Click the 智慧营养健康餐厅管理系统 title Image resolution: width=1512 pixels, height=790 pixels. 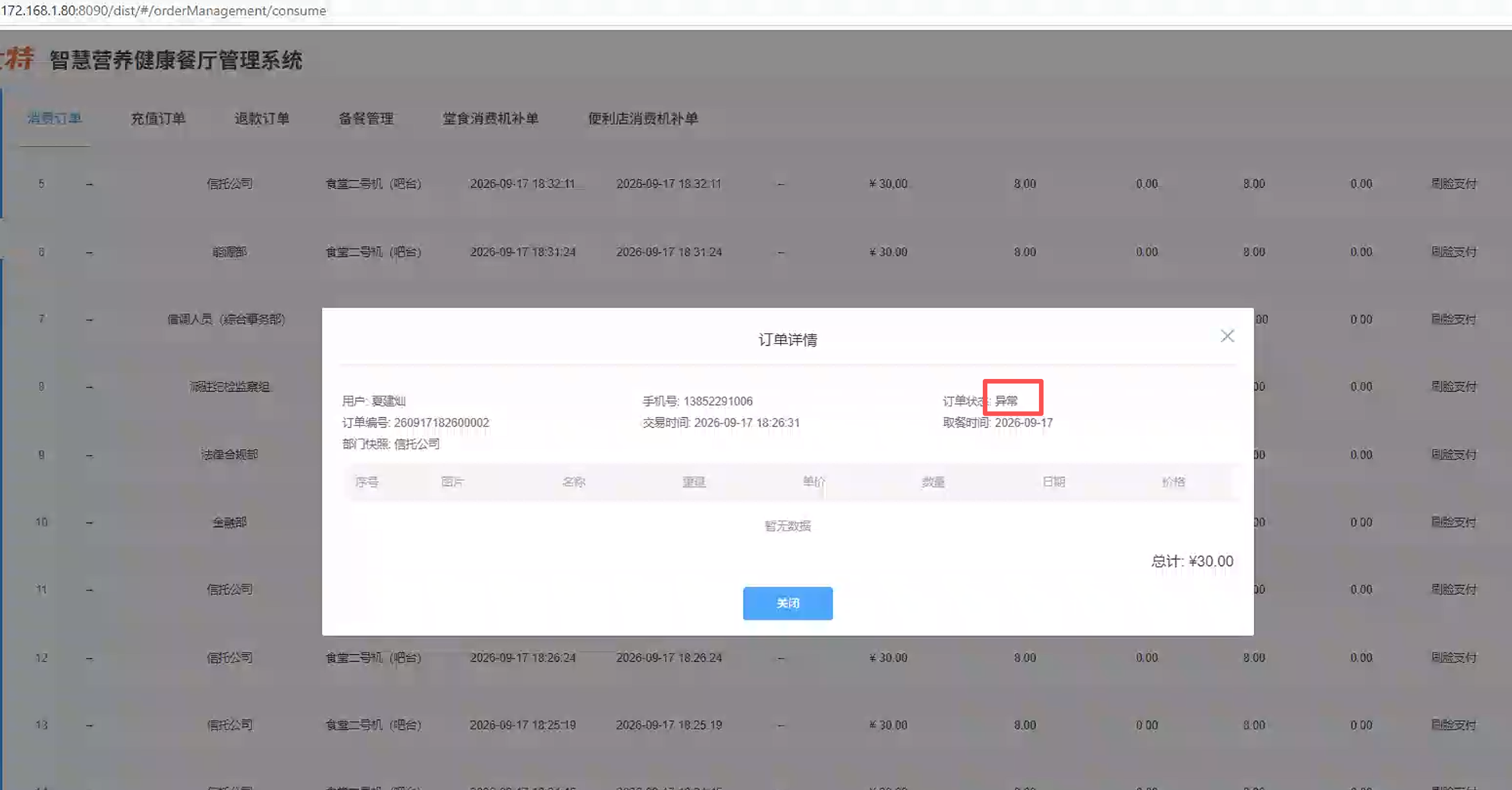click(175, 60)
